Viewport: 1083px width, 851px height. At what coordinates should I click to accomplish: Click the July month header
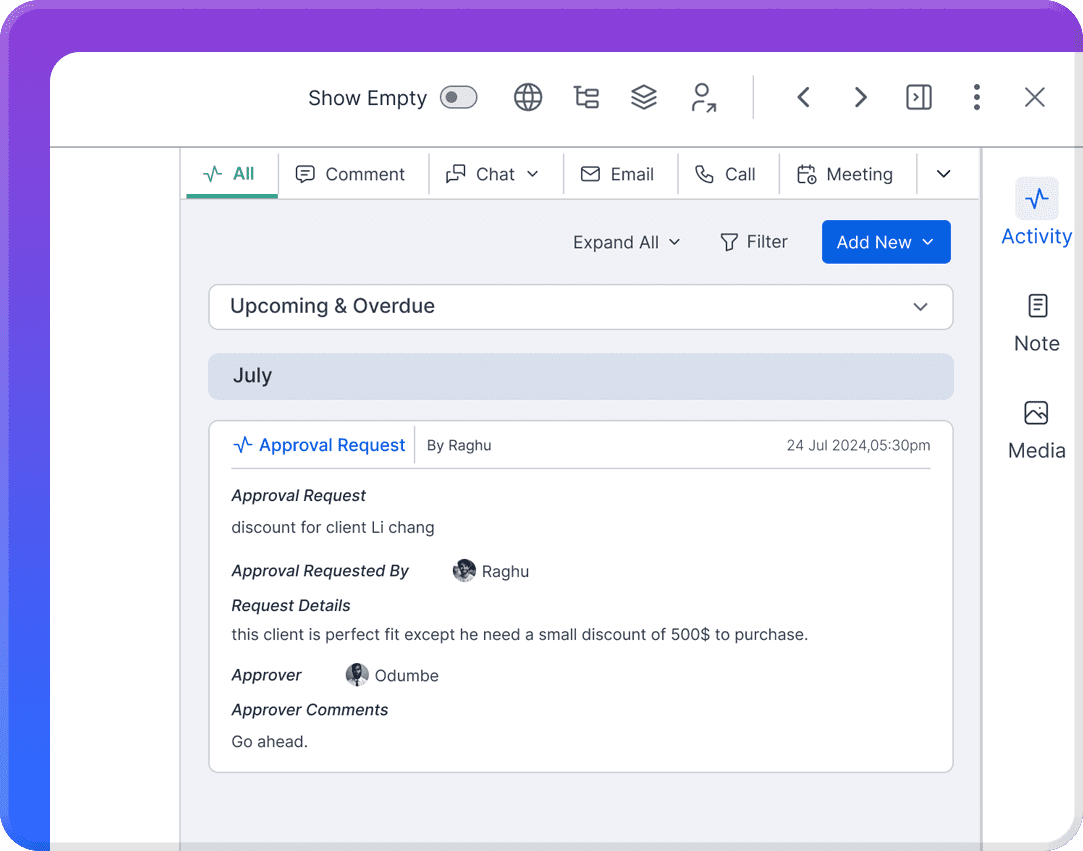(x=581, y=376)
